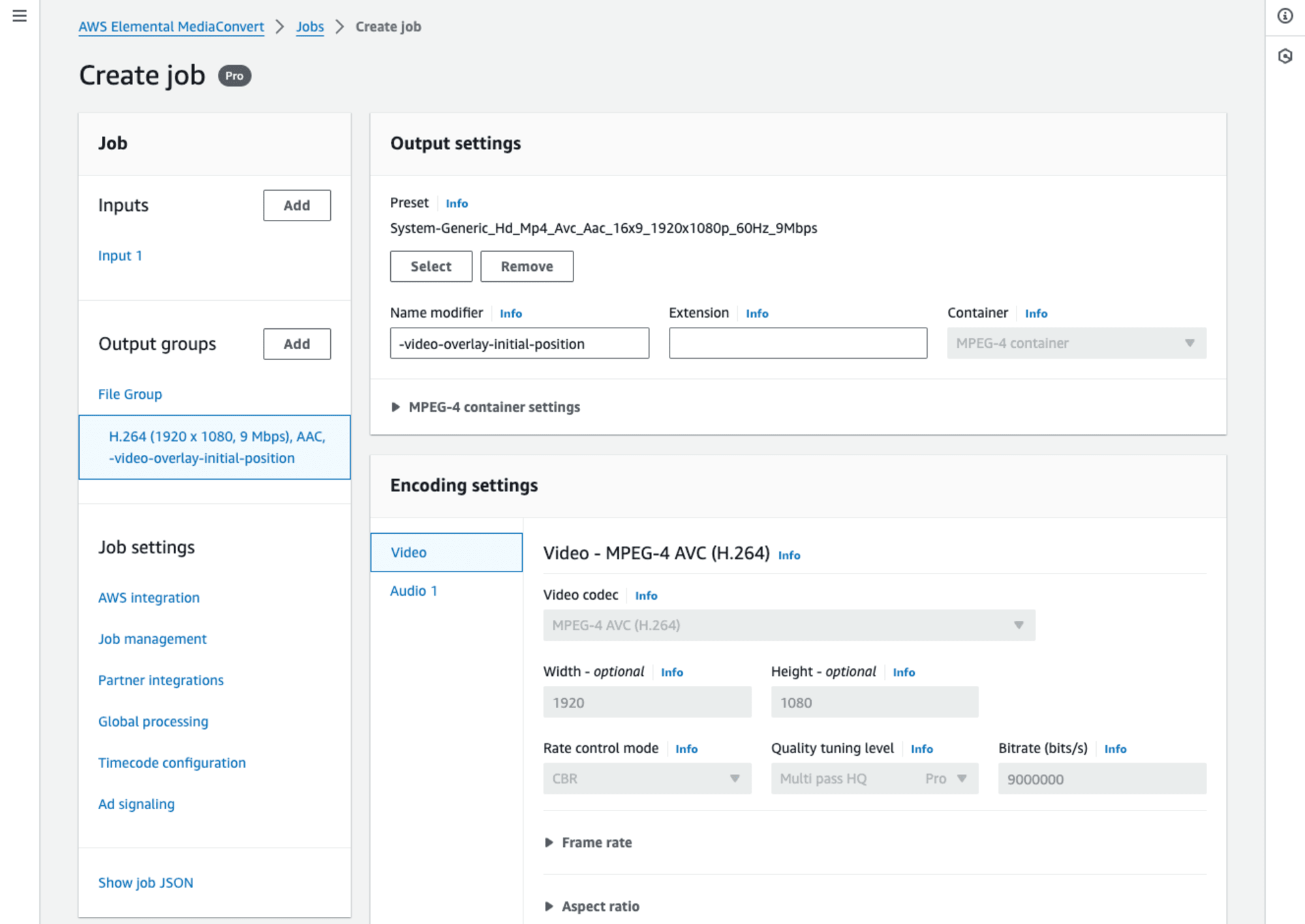The width and height of the screenshot is (1305, 924).
Task: Show job JSON
Action: [x=146, y=883]
